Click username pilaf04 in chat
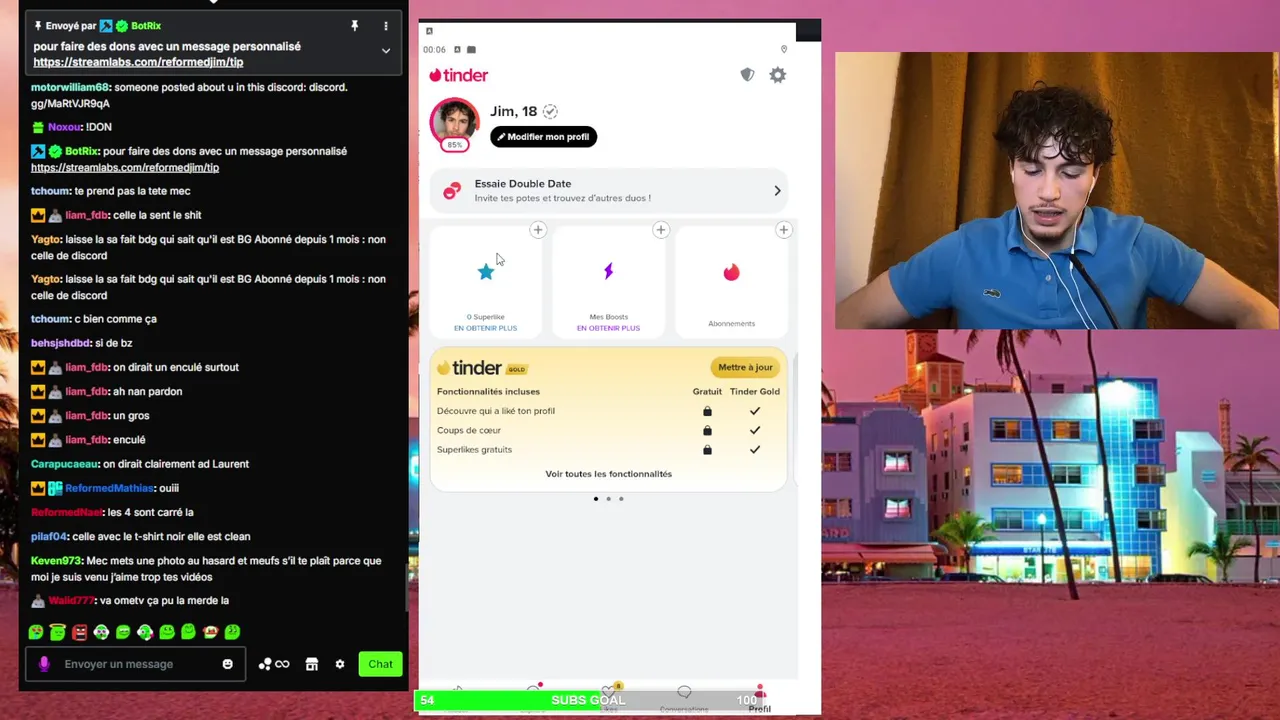This screenshot has width=1280, height=720. click(x=49, y=537)
